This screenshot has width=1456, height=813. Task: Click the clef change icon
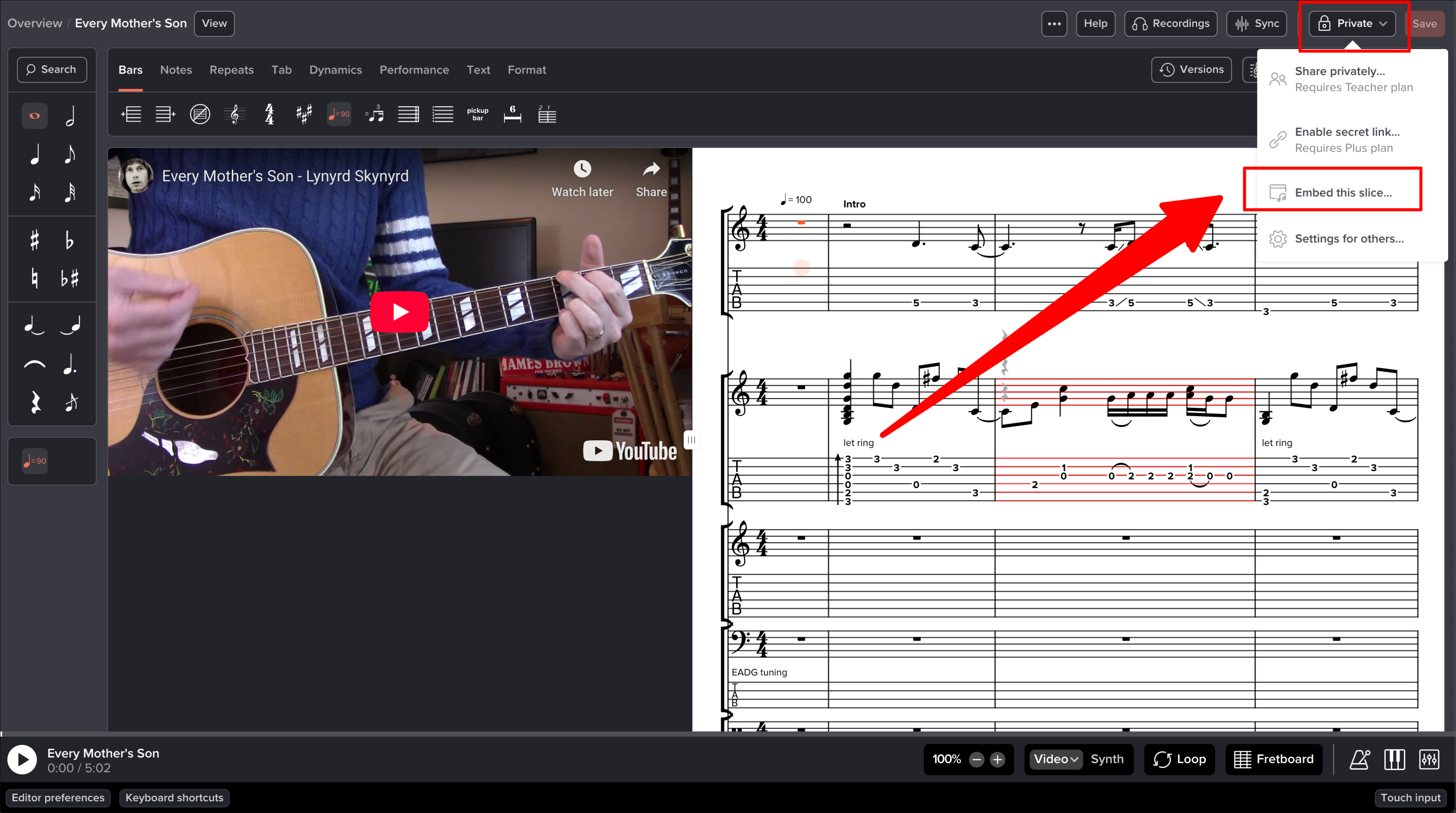(x=234, y=114)
